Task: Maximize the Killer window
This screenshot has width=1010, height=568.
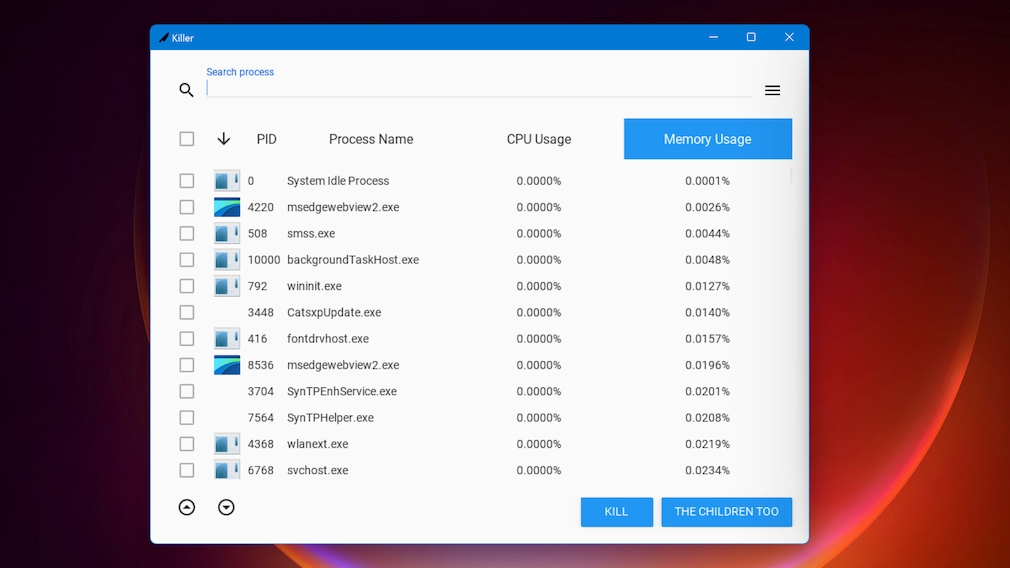Action: coord(751,37)
